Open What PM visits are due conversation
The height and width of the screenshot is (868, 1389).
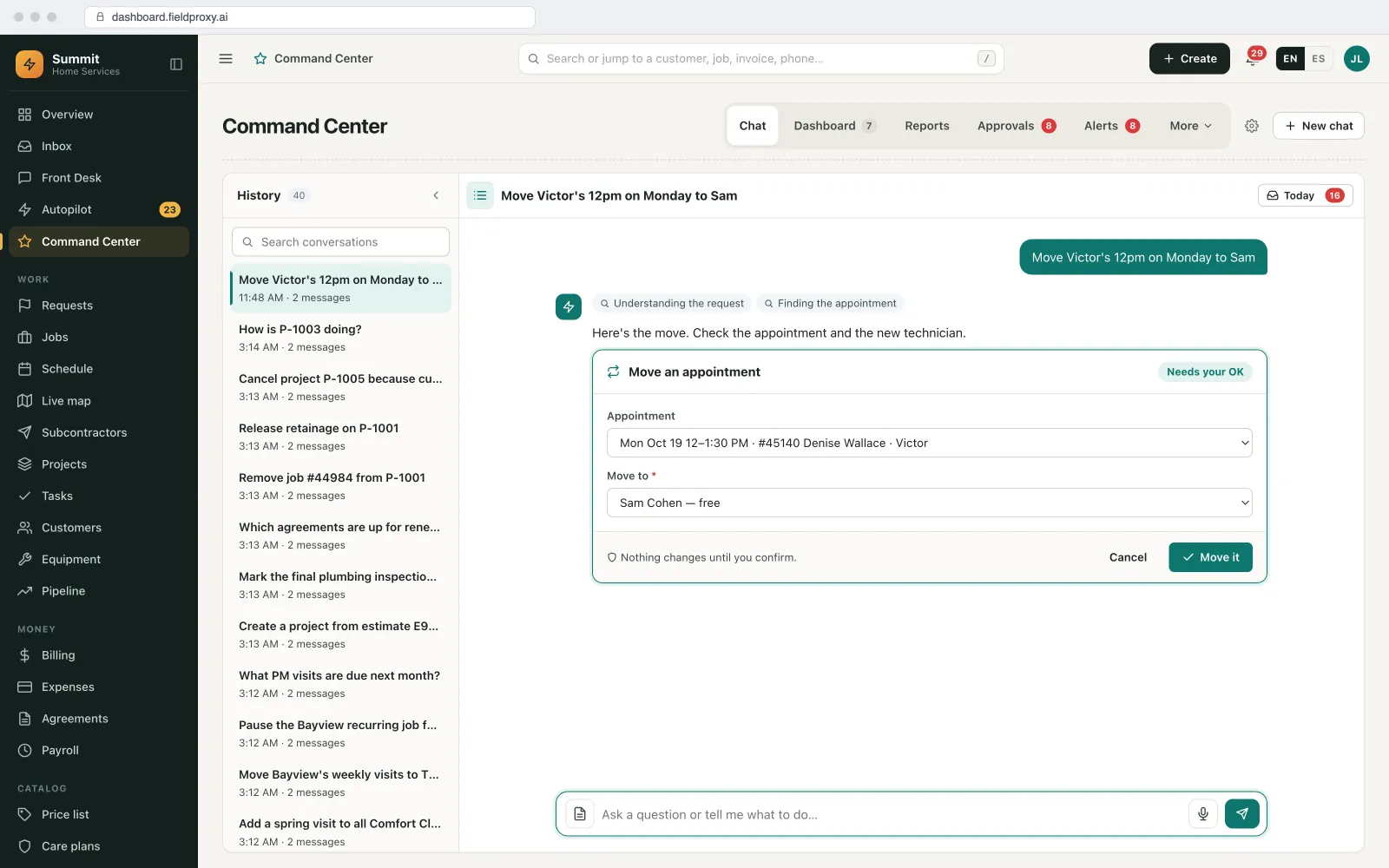pyautogui.click(x=340, y=684)
